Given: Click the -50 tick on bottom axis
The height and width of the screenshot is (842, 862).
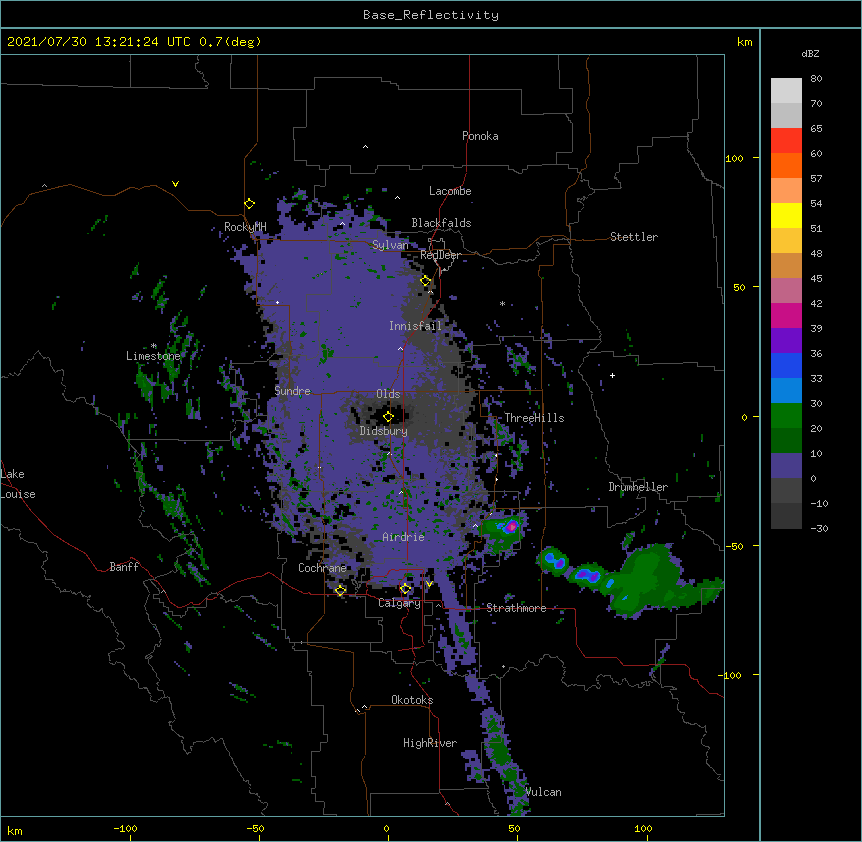Looking at the screenshot, I should [x=255, y=829].
